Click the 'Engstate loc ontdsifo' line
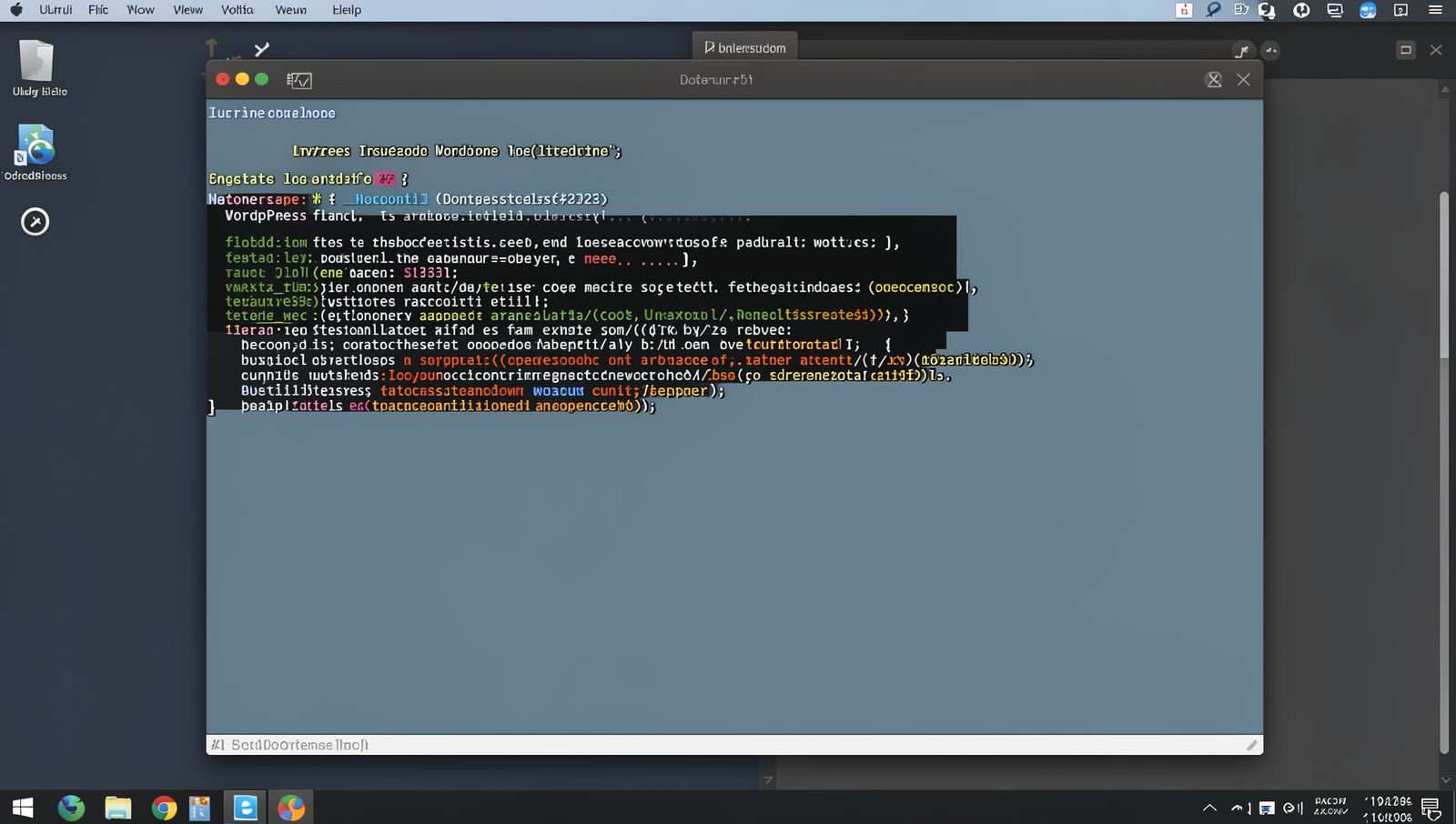 coord(308,179)
